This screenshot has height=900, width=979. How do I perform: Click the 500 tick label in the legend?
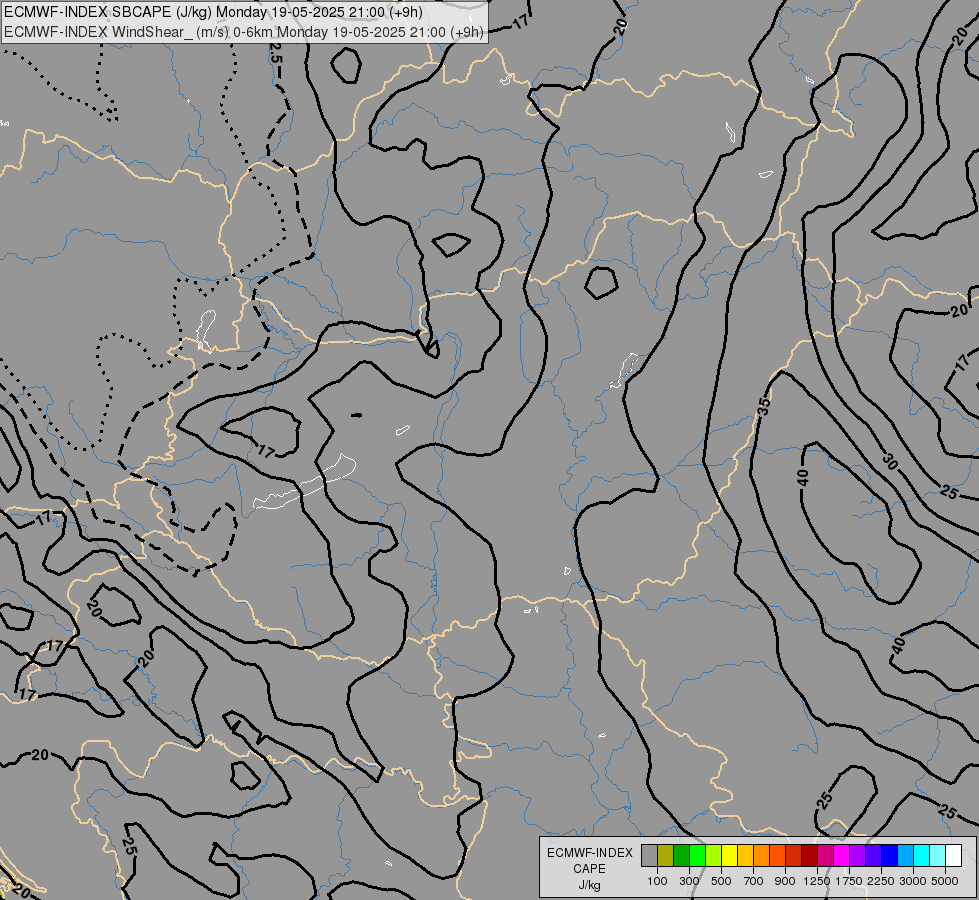tap(721, 881)
